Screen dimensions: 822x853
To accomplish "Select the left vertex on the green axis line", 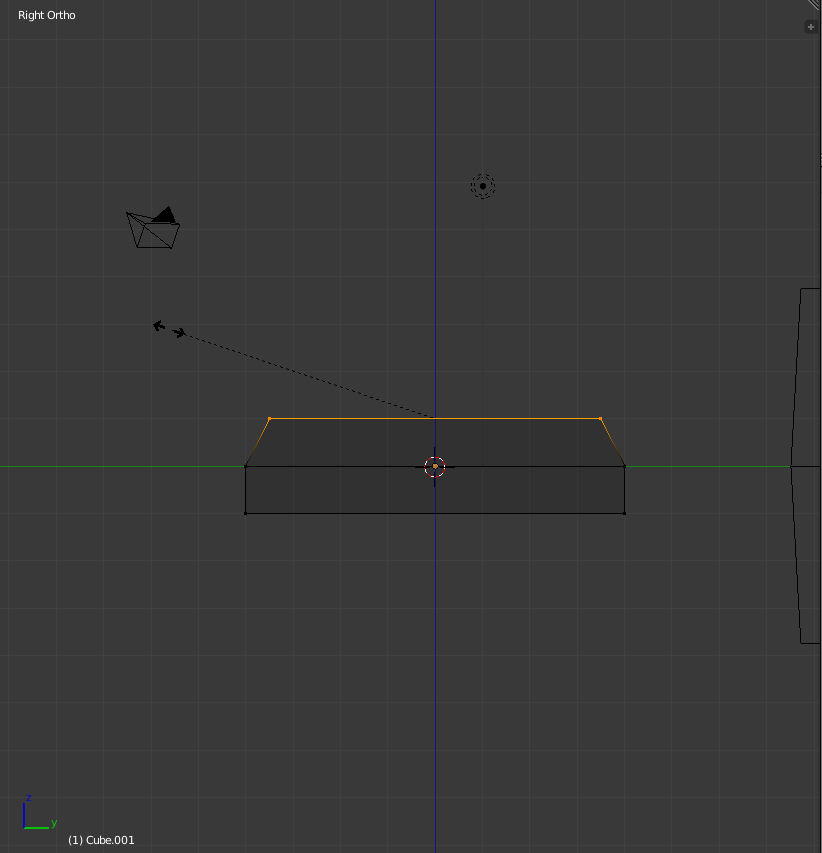I will click(245, 466).
